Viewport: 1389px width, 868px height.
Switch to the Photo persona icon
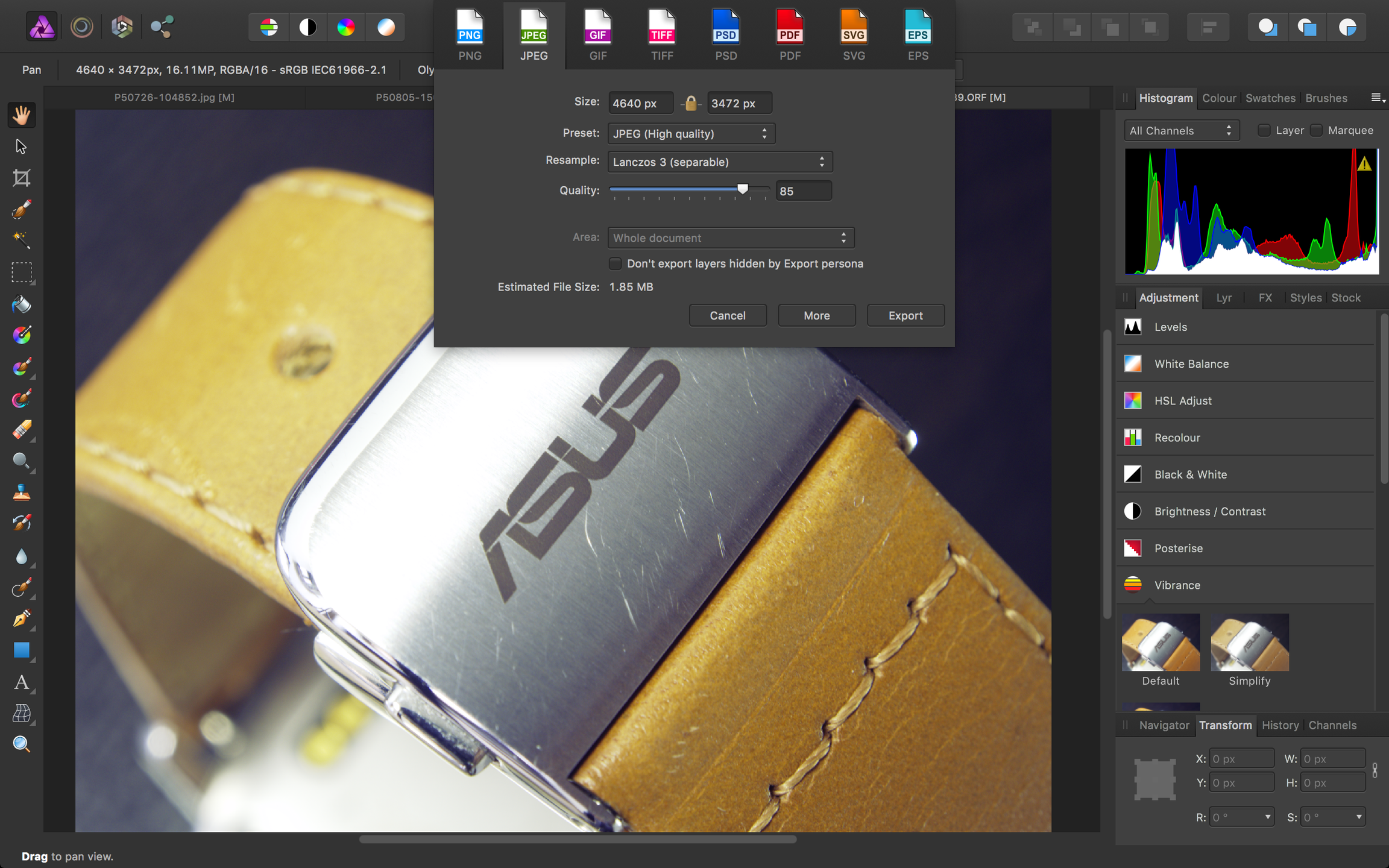42,27
